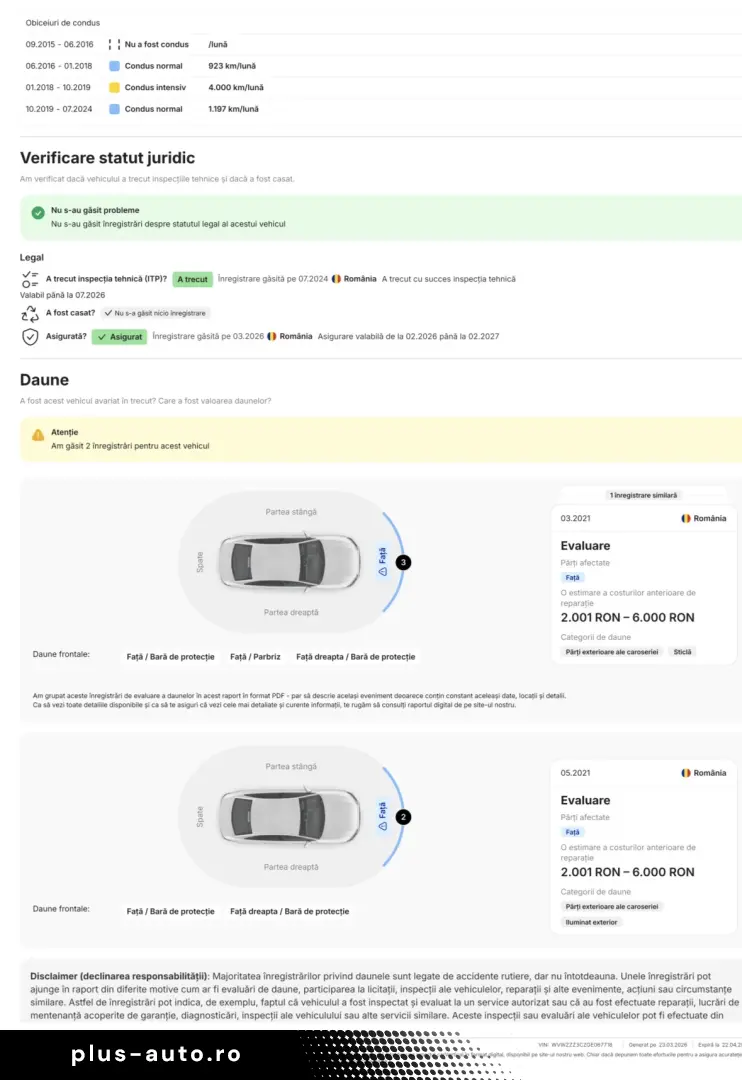Image resolution: width=742 pixels, height=1080 pixels.
Task: Click the ITP inspection checklist icon
Action: (30, 279)
